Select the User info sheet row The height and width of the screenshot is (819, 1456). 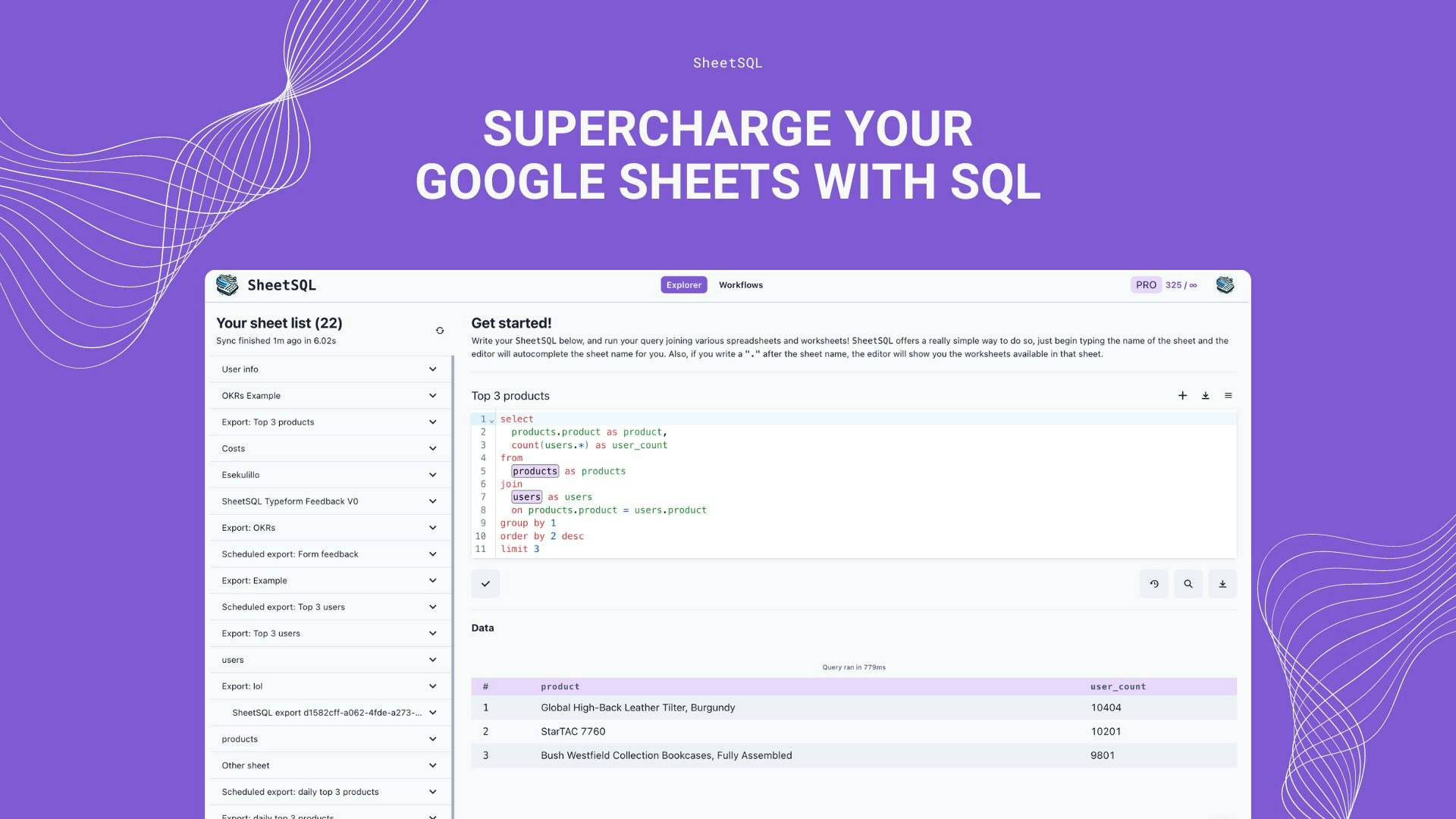pos(330,369)
